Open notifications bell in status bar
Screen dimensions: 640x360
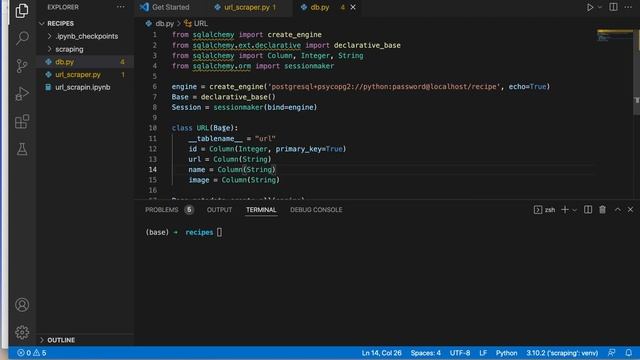(629, 353)
